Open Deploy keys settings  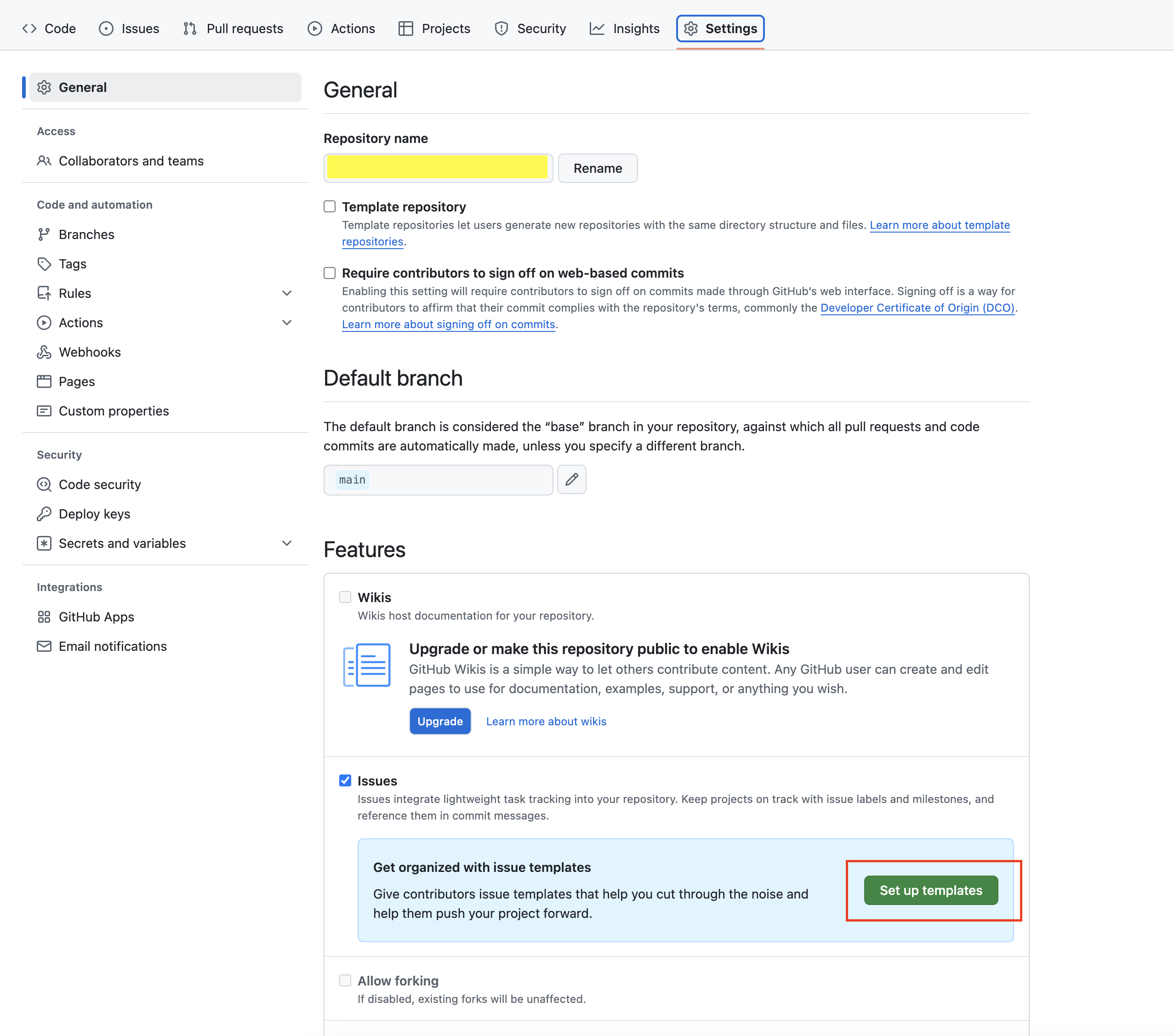(x=94, y=514)
